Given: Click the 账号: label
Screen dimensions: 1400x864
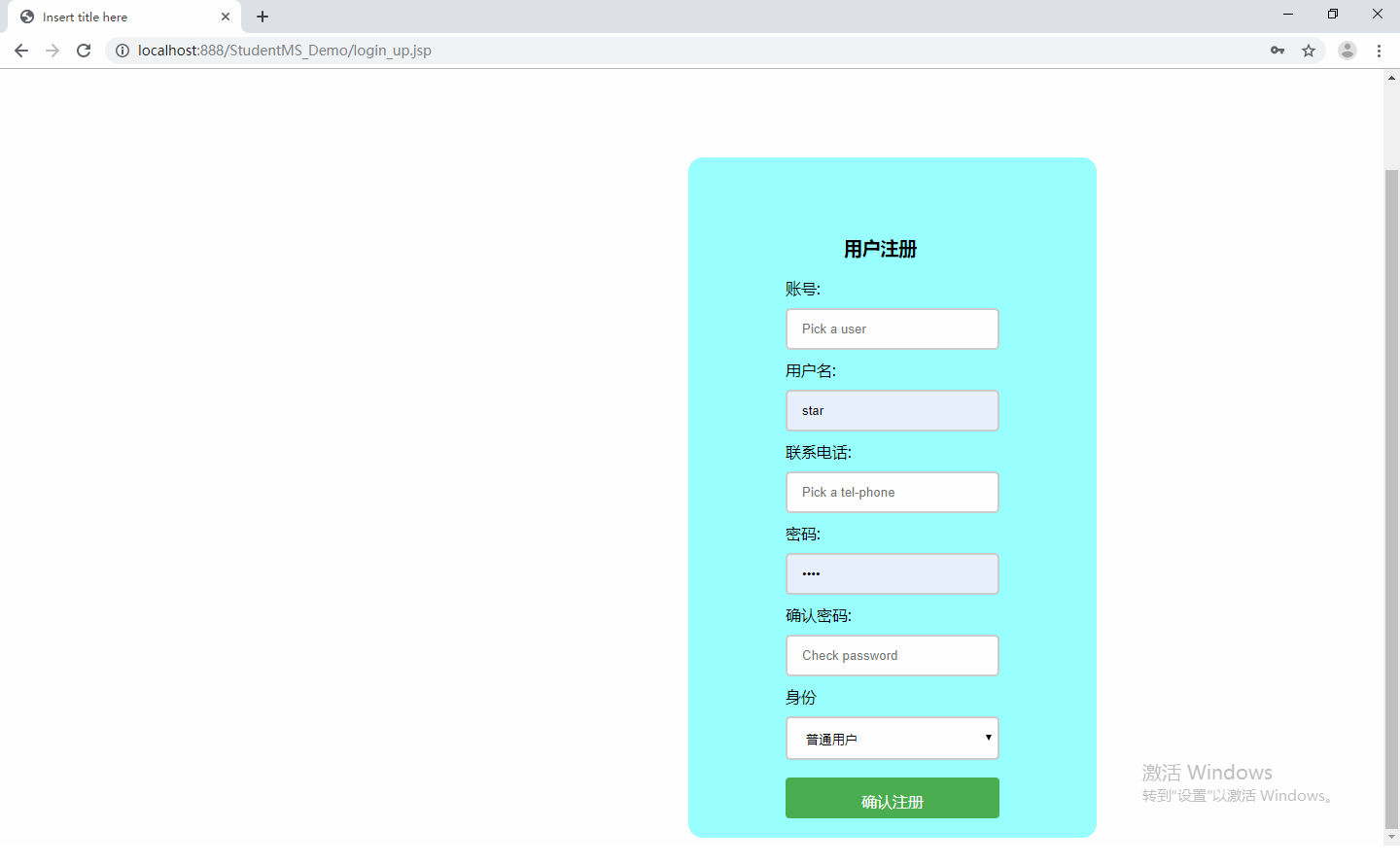Looking at the screenshot, I should coord(803,290).
